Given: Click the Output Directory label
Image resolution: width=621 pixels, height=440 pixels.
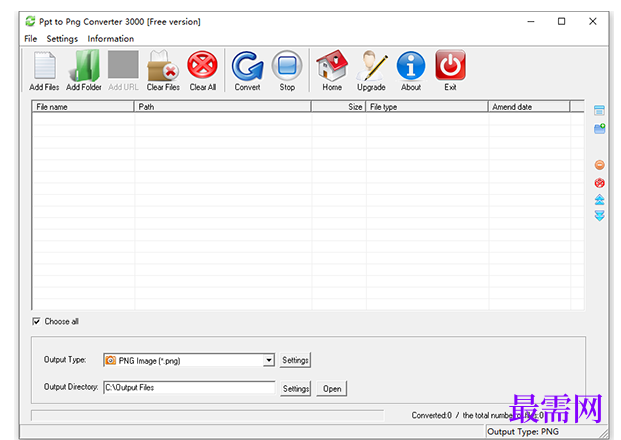Looking at the screenshot, I should pos(71,387).
